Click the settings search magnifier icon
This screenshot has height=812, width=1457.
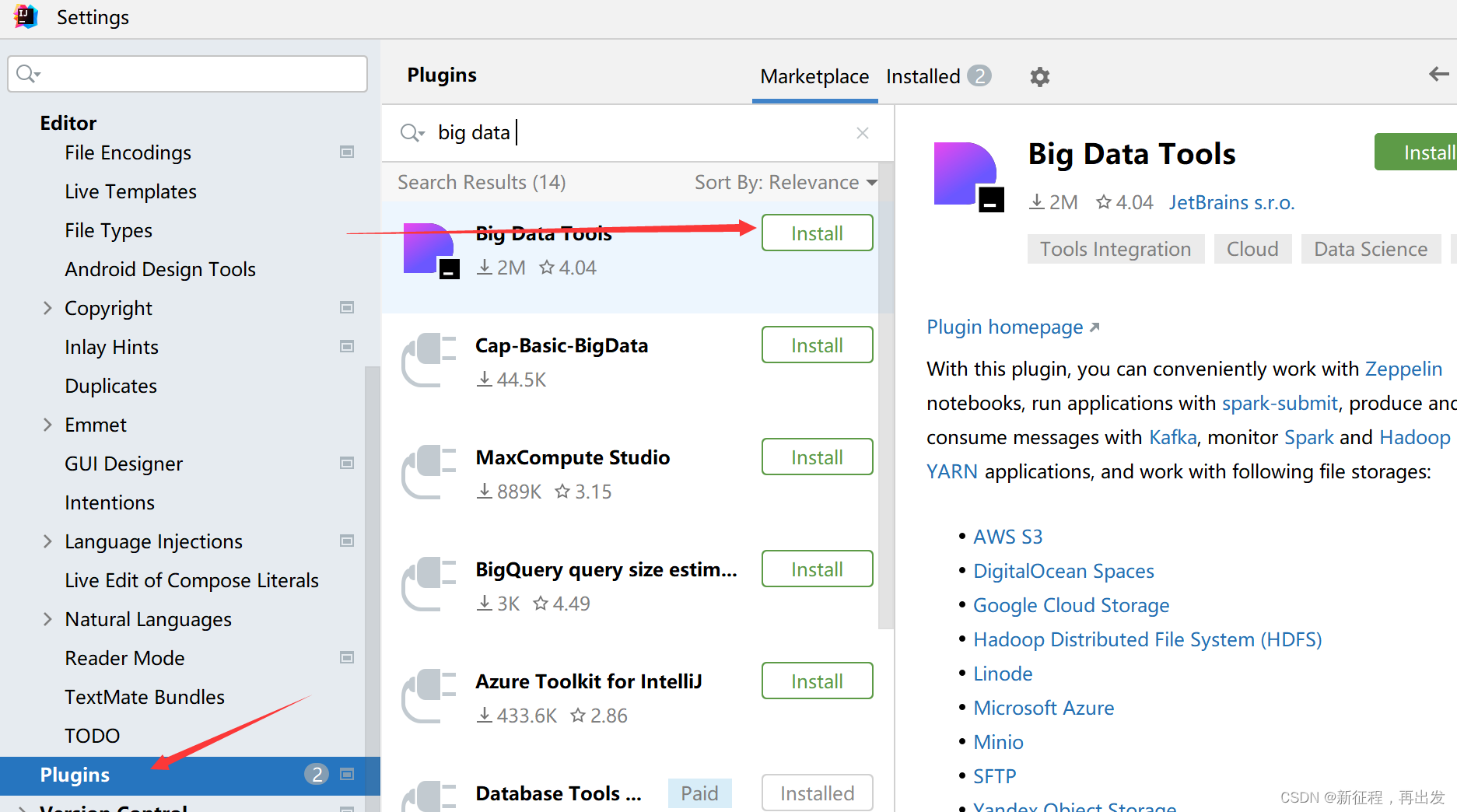[x=28, y=74]
